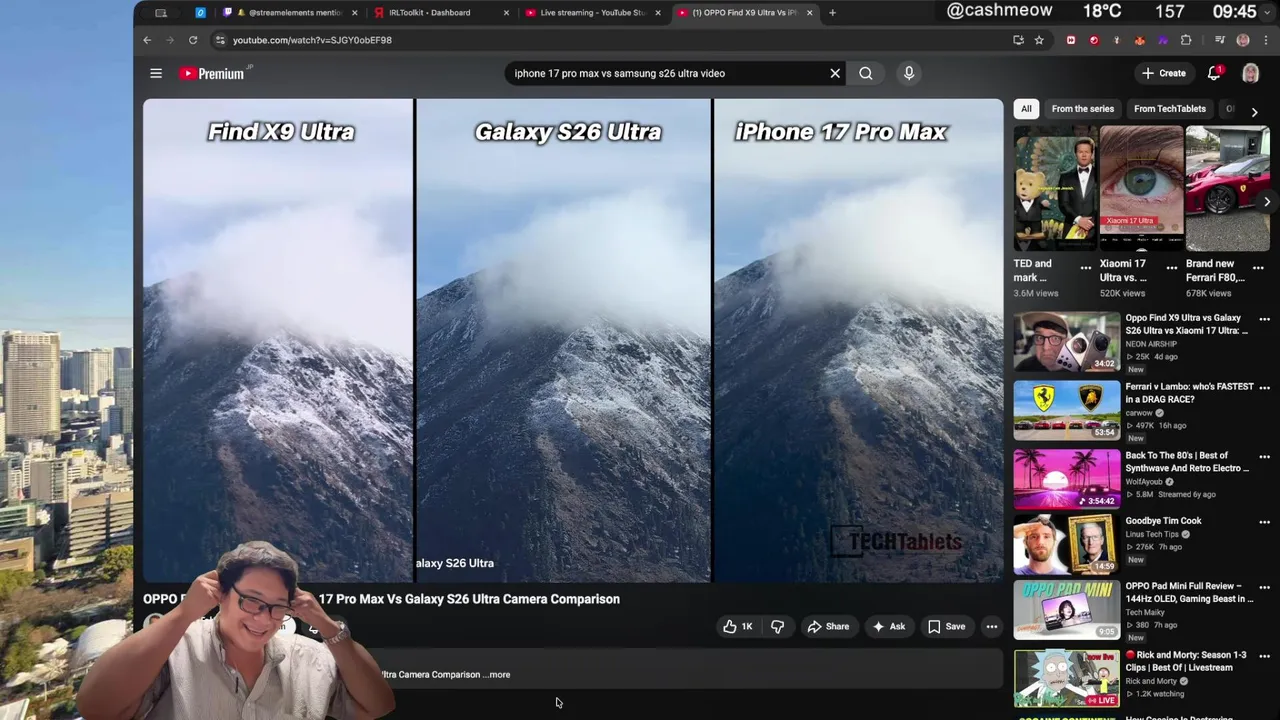Open options for Rick and Morty livestream
Viewport: 1280px width, 720px height.
point(1264,656)
